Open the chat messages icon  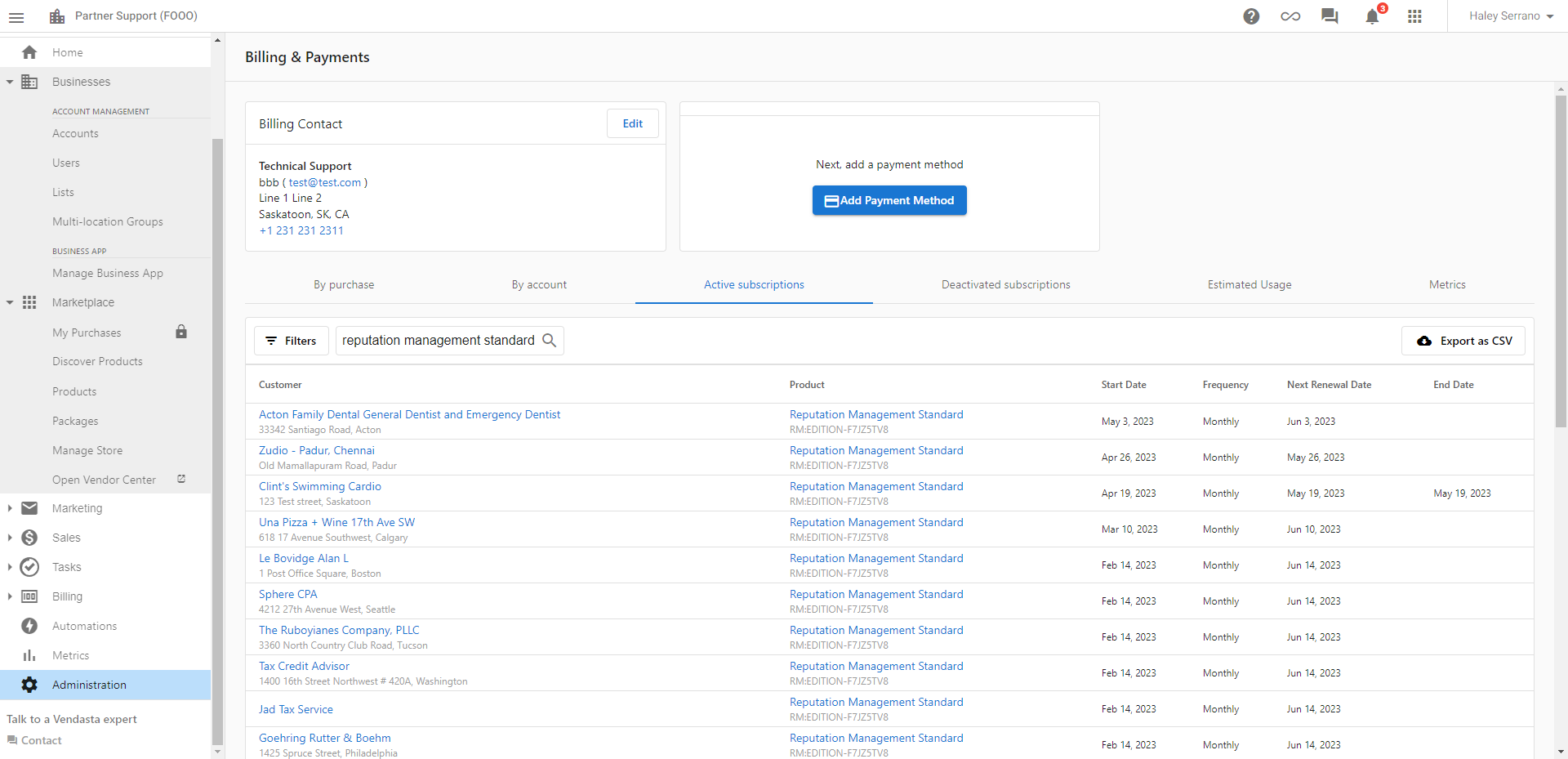[x=1330, y=16]
